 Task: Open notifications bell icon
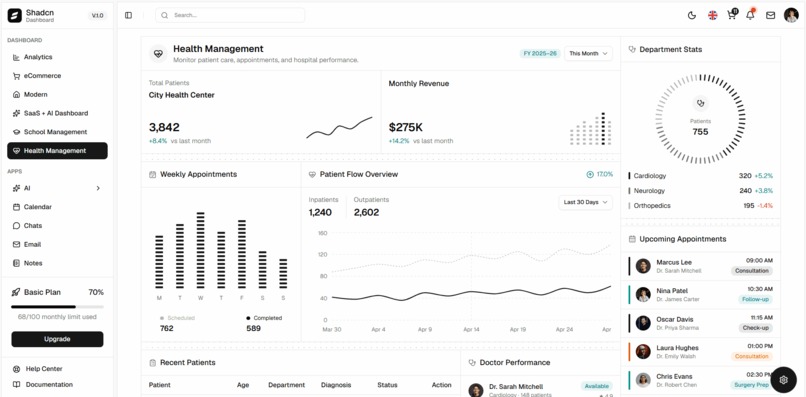coord(750,15)
